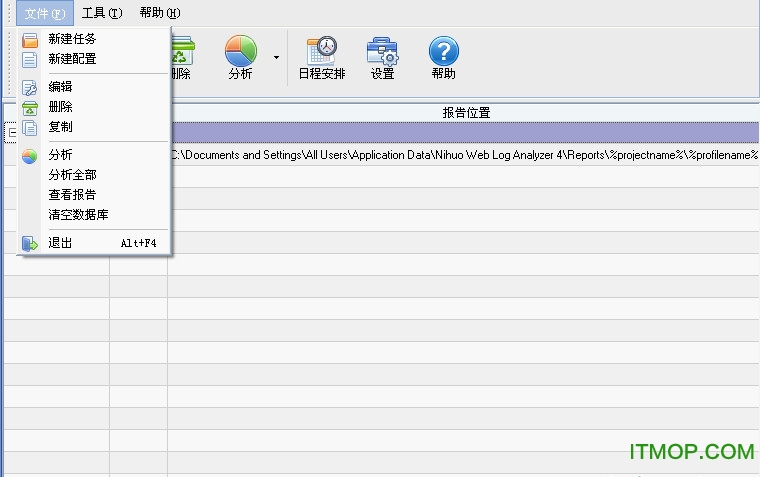Close the open 文件 menu via its title
The height and width of the screenshot is (477, 760).
[44, 13]
